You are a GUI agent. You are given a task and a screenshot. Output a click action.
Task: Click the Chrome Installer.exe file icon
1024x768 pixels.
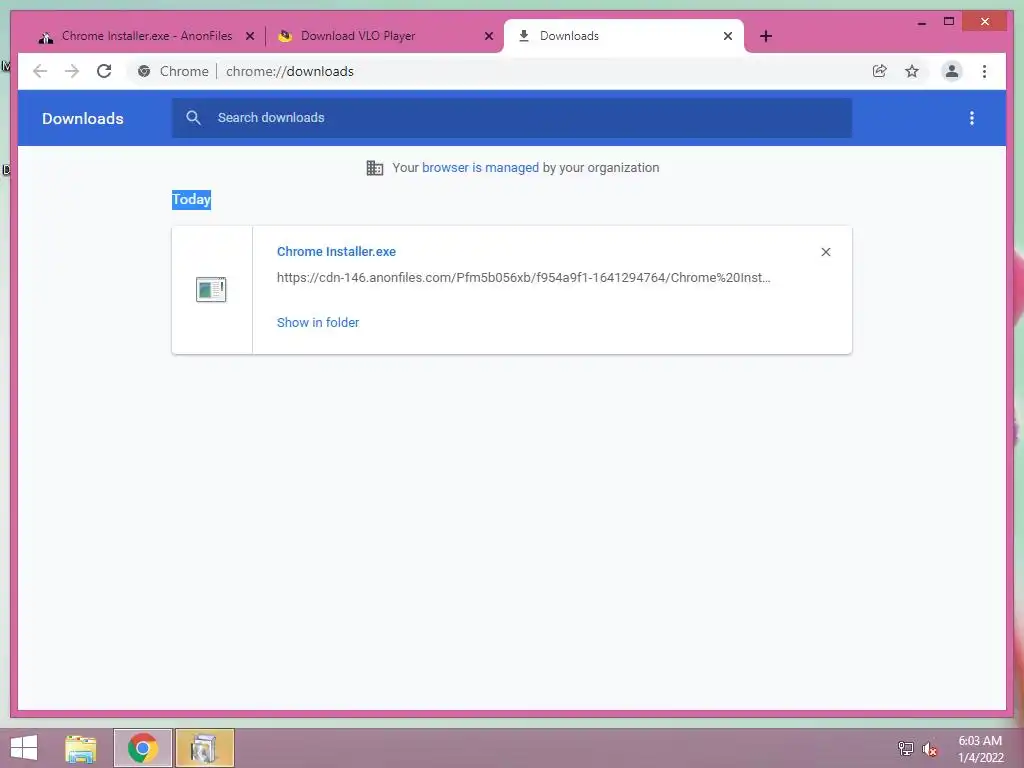point(211,289)
